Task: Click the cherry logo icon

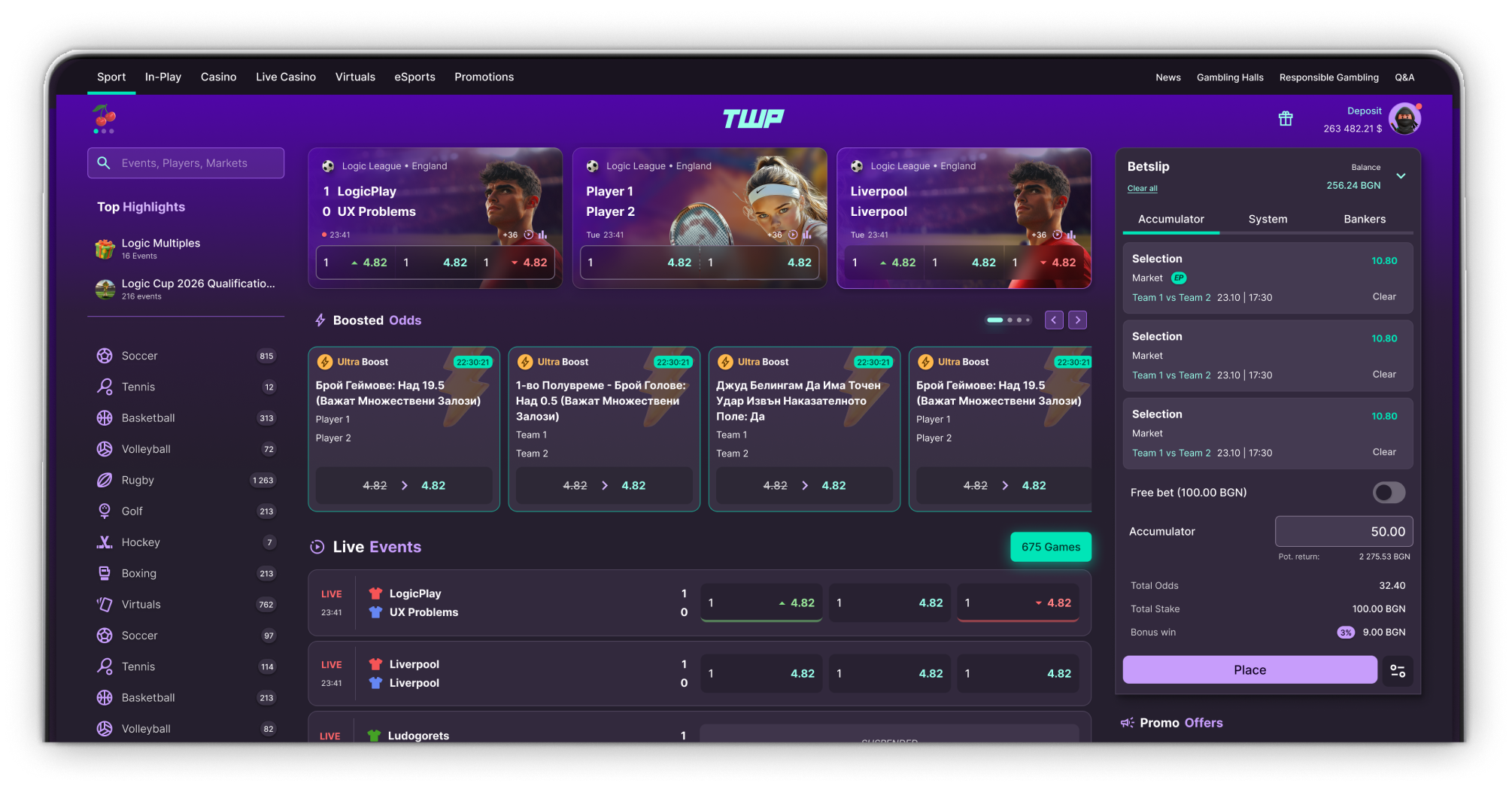Action: [x=105, y=117]
